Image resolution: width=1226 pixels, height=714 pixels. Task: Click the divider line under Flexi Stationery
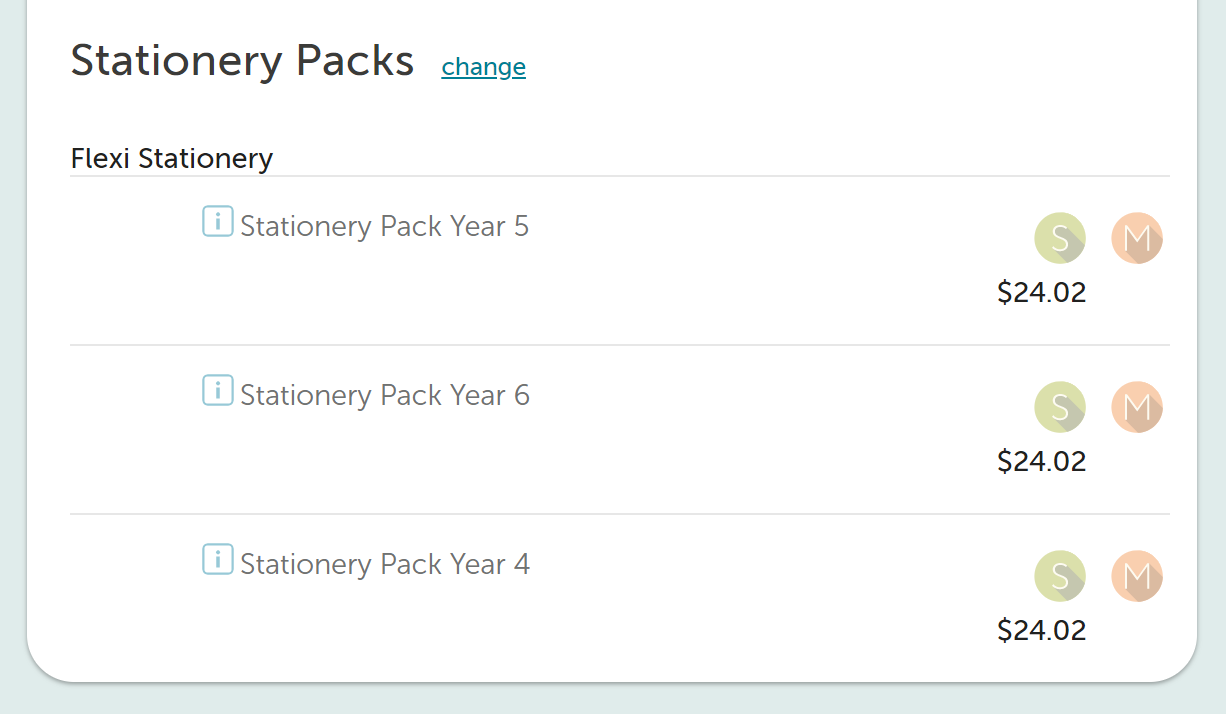coord(620,176)
